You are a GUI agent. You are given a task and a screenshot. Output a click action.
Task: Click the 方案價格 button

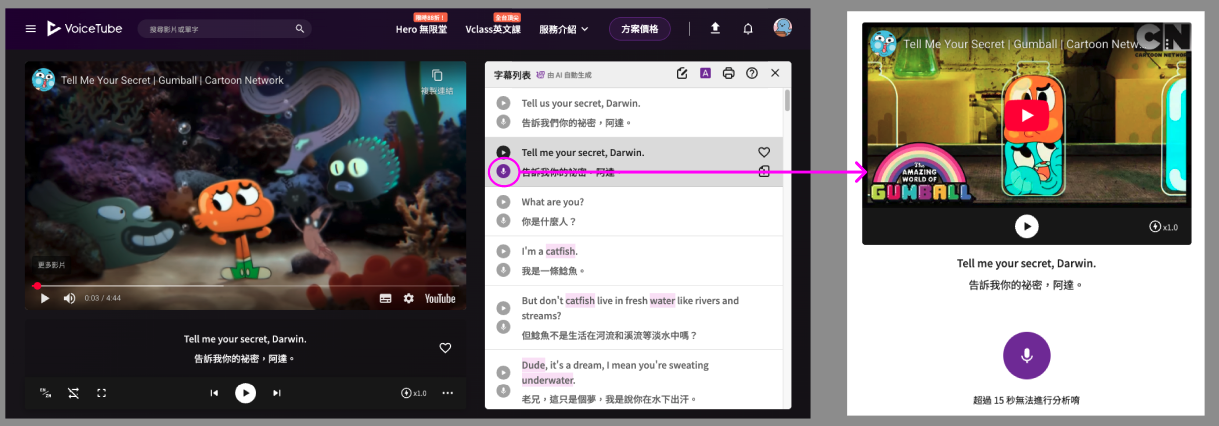pyautogui.click(x=639, y=29)
